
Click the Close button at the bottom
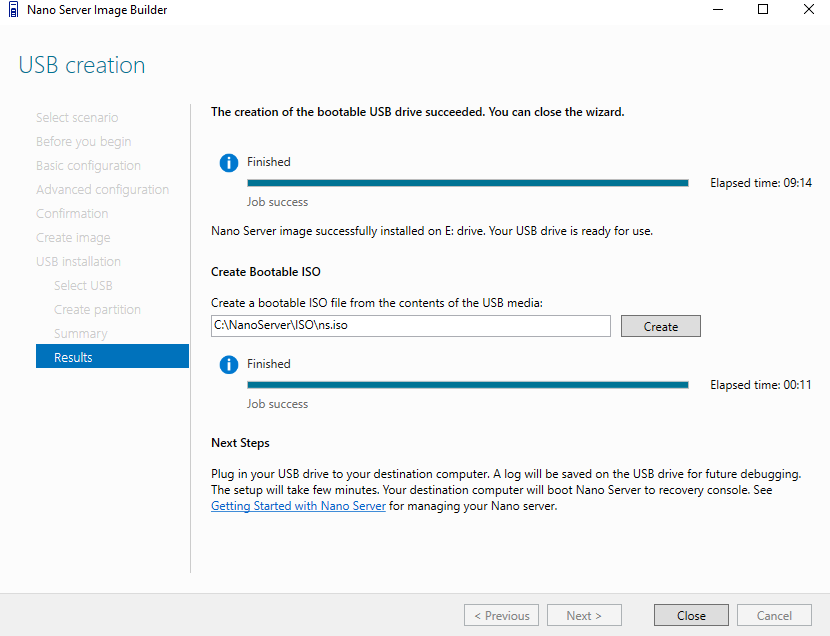(x=691, y=615)
